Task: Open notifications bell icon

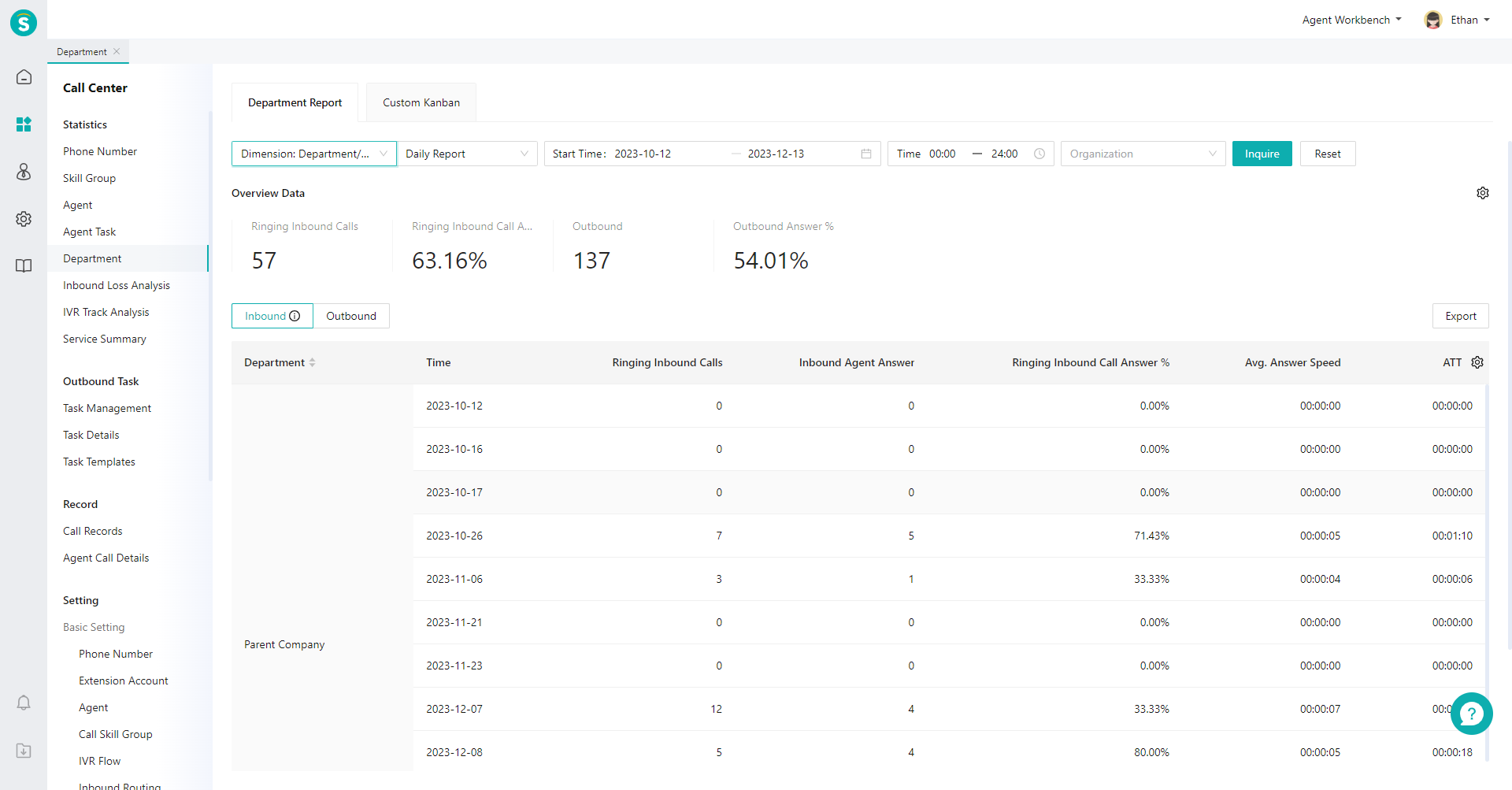Action: 24,703
